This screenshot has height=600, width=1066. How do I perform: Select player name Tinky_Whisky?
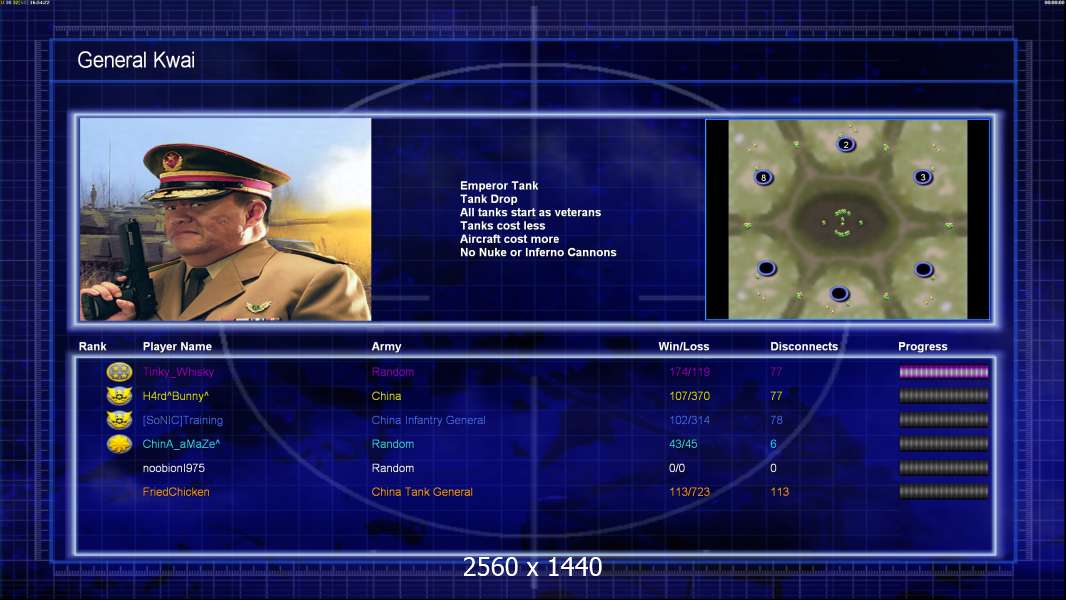click(x=178, y=372)
